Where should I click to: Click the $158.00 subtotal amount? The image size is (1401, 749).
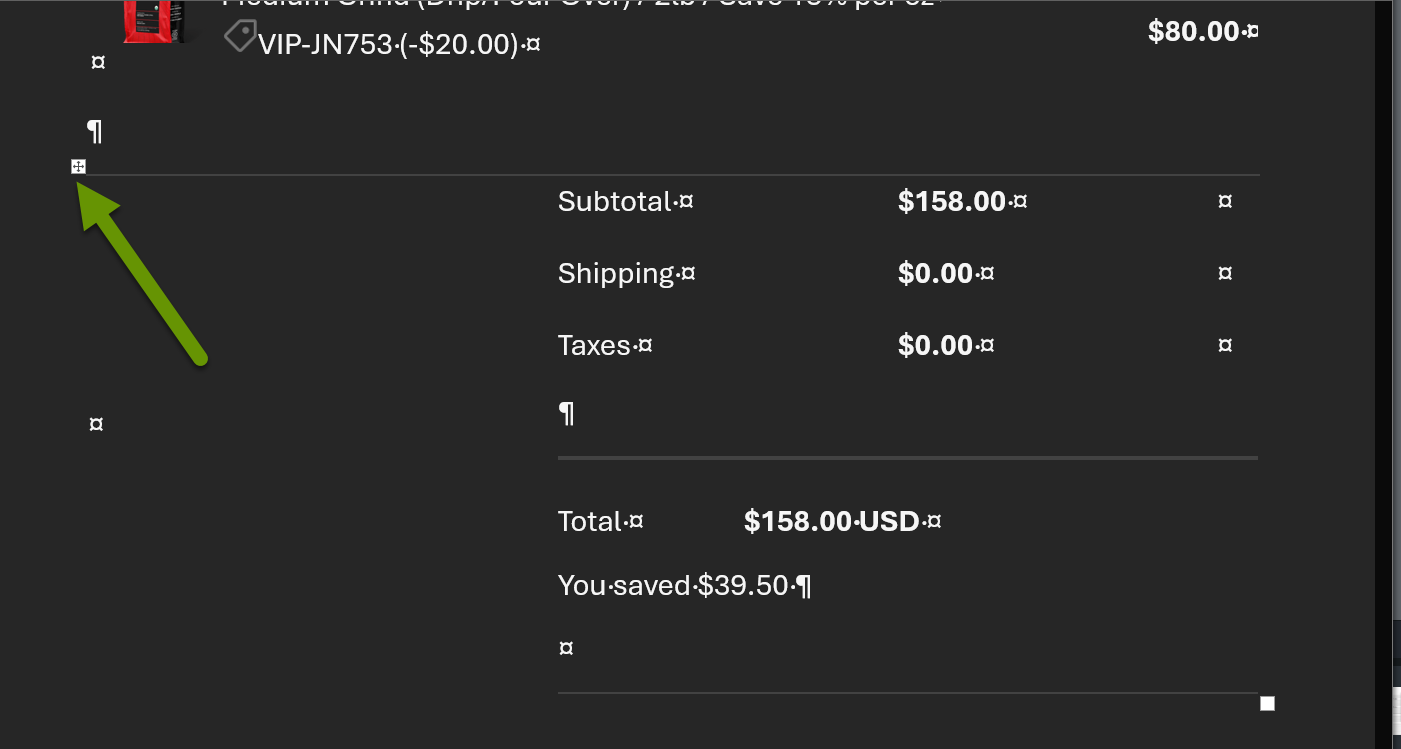[952, 202]
